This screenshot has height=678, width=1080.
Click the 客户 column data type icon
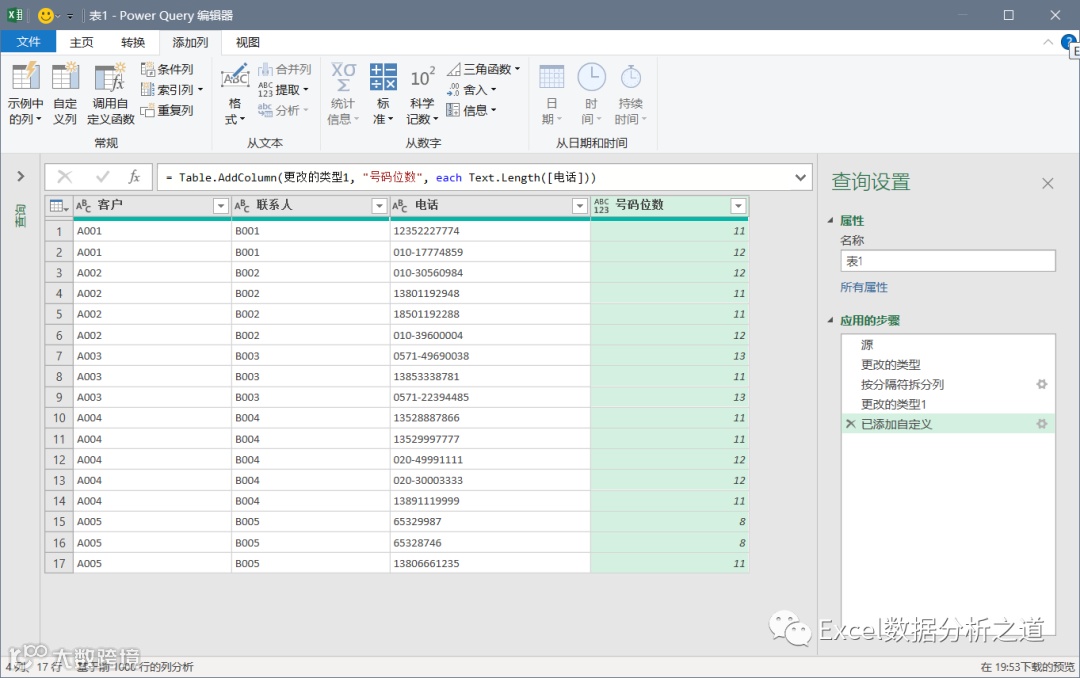point(83,205)
